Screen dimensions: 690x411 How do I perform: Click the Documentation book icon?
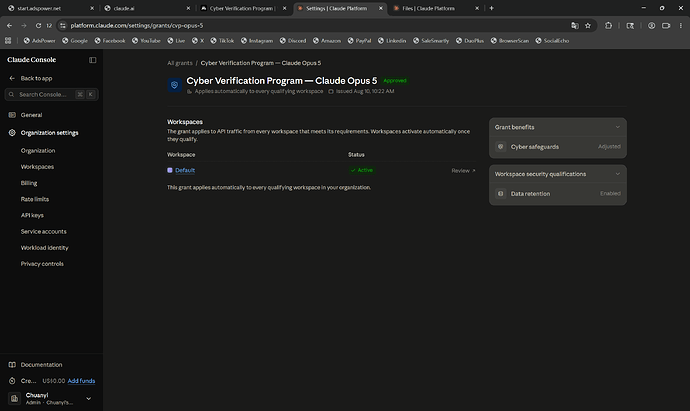12,365
